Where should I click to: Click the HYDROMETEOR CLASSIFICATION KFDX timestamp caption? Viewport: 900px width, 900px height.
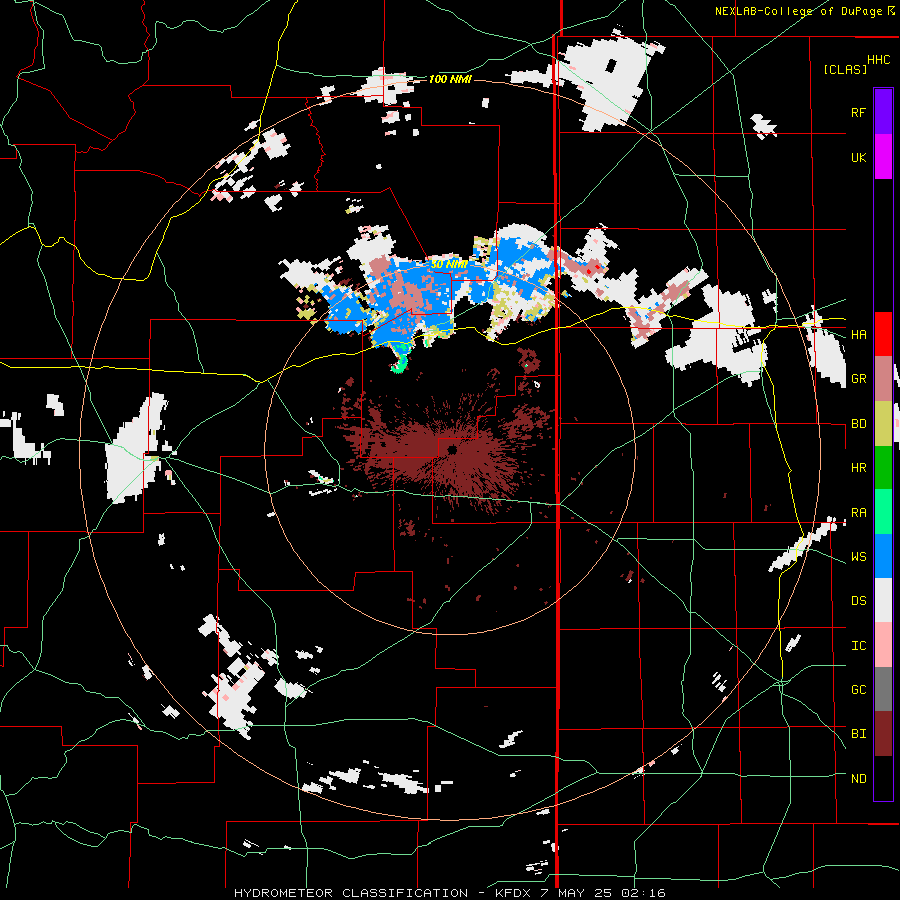(x=449, y=893)
